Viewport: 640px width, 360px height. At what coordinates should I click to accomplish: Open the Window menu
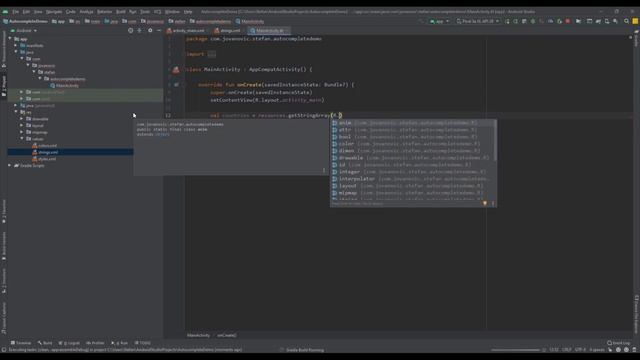click(x=172, y=12)
